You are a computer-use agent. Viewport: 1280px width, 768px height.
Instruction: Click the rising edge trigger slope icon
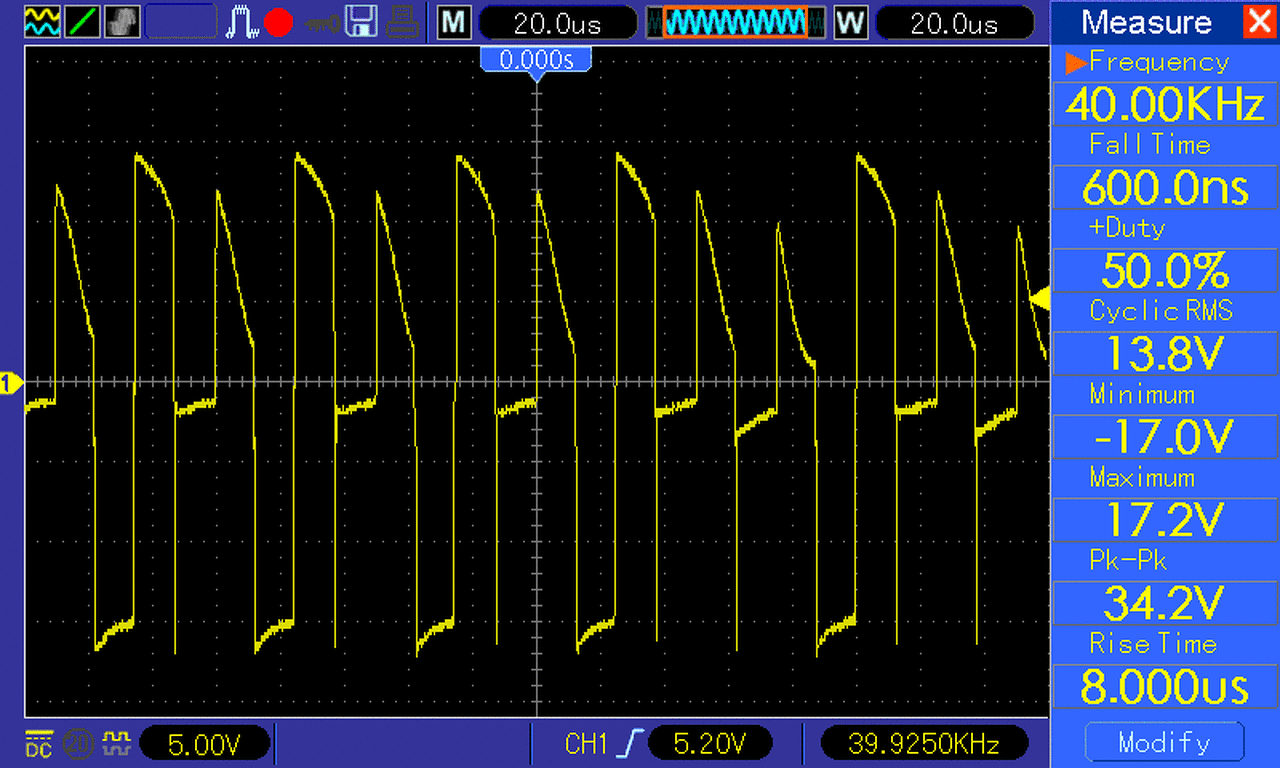coord(631,743)
